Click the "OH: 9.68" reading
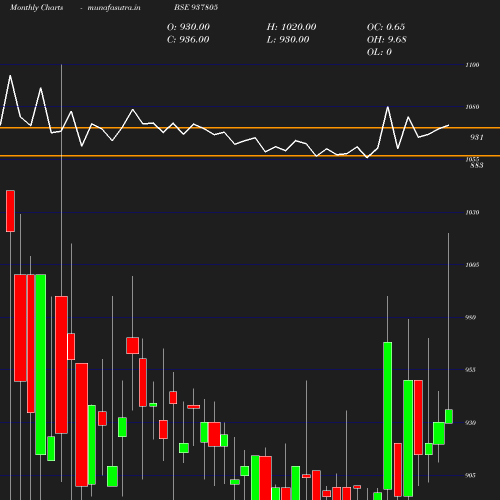 pyautogui.click(x=387, y=40)
